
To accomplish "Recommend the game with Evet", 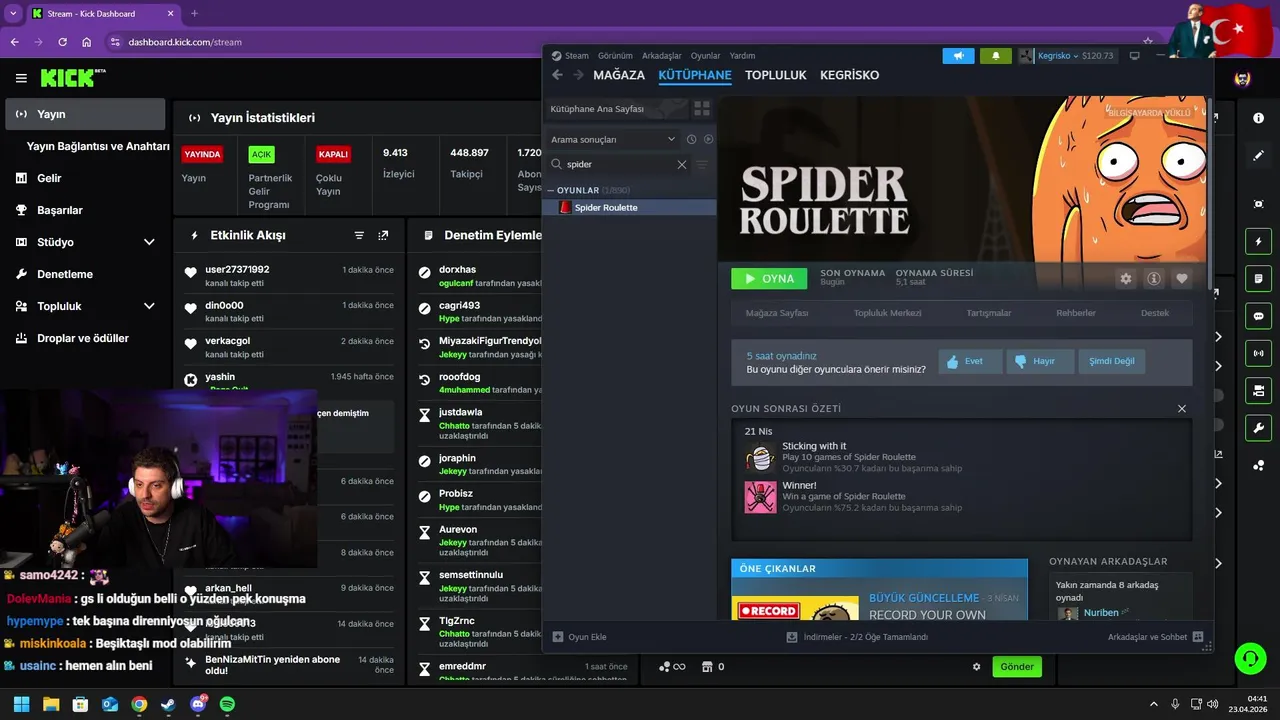I will tap(970, 361).
